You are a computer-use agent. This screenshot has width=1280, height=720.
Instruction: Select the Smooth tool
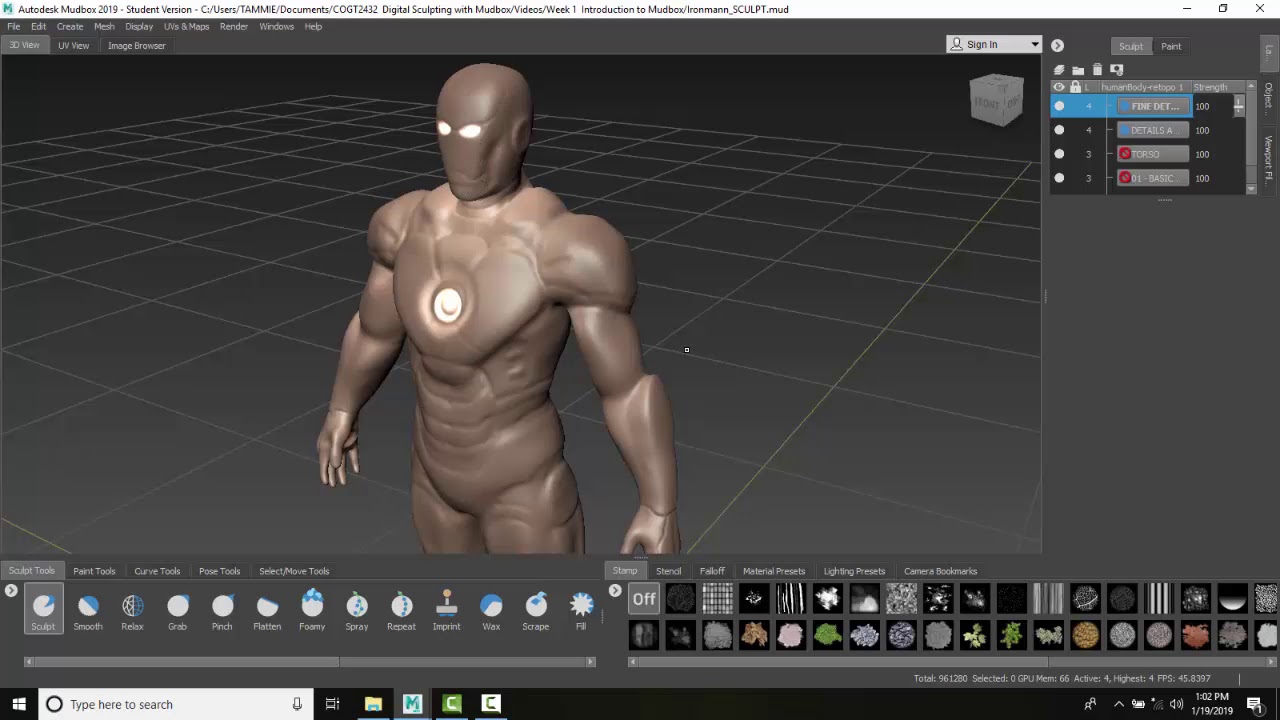(88, 610)
